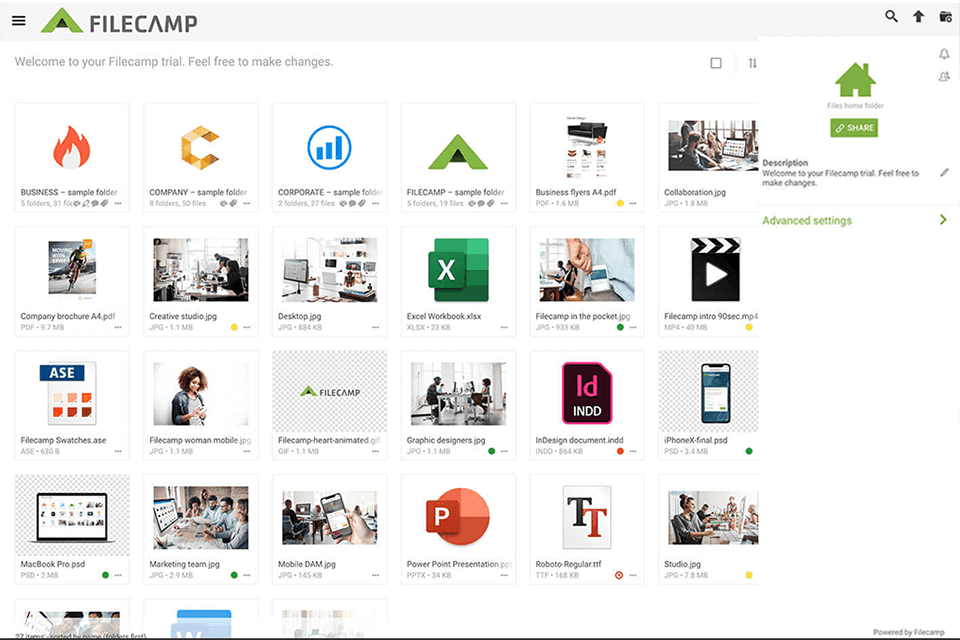Viewport: 960px width, 640px height.
Task: Open the search magnifier icon
Action: (x=891, y=17)
